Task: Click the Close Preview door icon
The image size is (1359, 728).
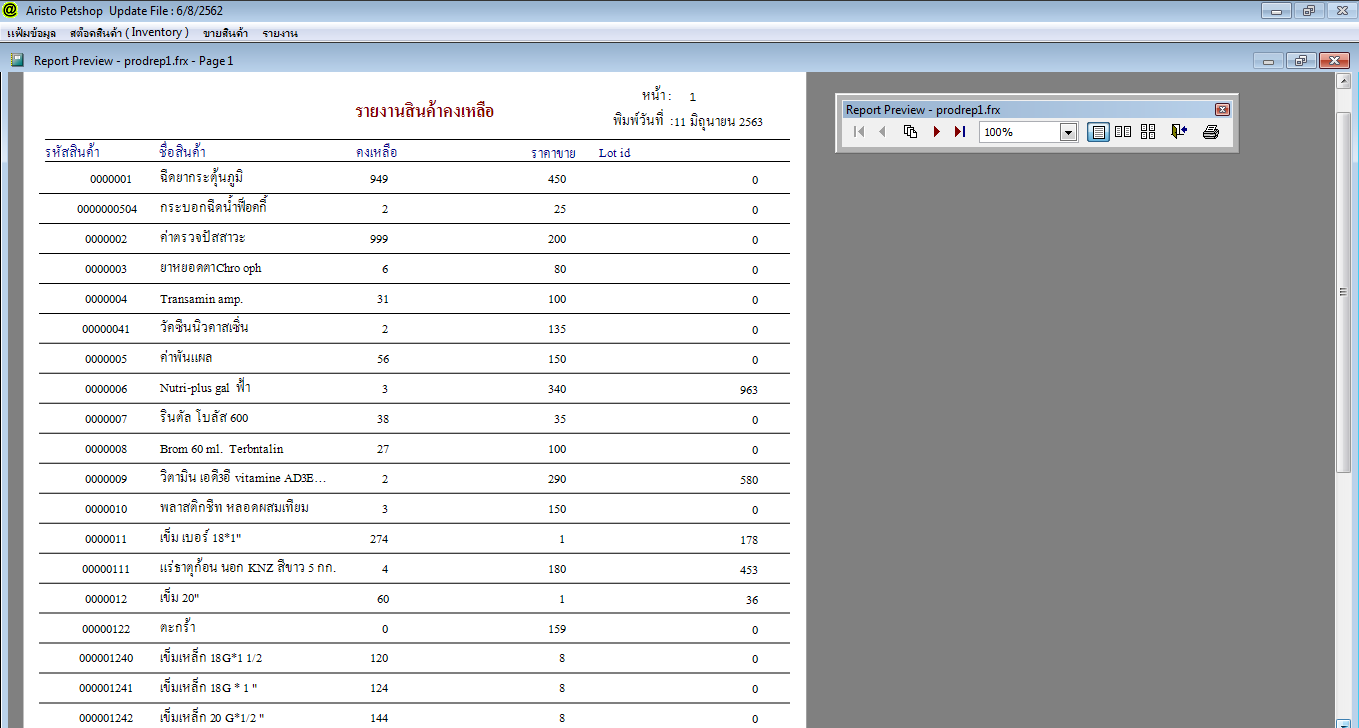Action: (1179, 132)
